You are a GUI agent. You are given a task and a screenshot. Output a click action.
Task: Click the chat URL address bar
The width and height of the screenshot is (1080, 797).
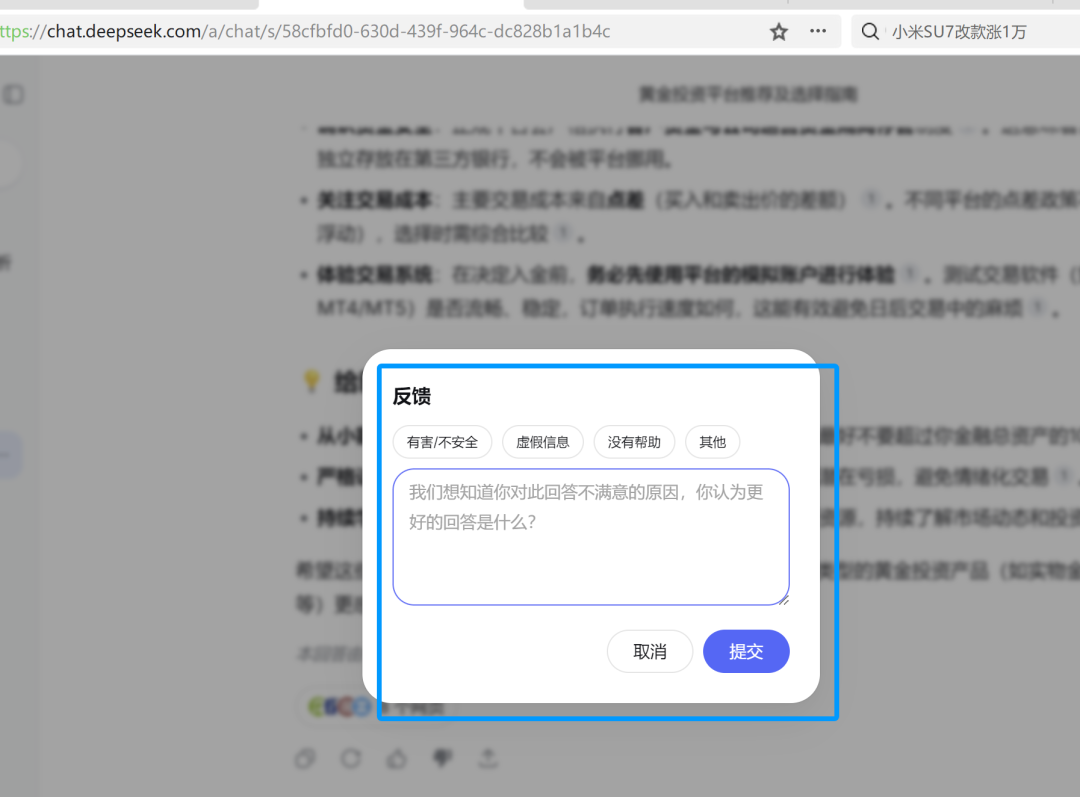point(380,31)
